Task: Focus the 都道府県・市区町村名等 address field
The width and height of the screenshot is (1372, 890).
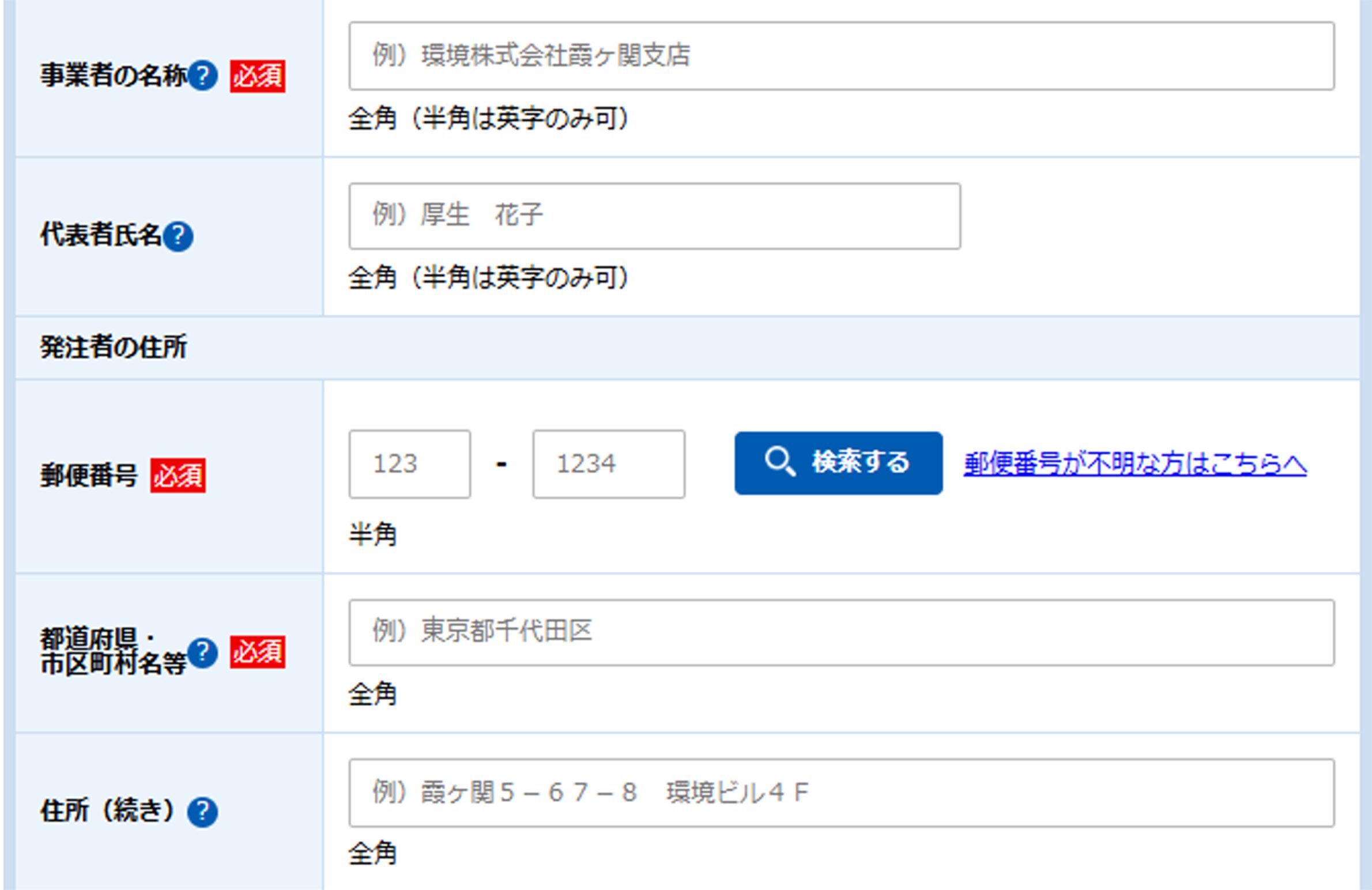Action: click(x=841, y=632)
